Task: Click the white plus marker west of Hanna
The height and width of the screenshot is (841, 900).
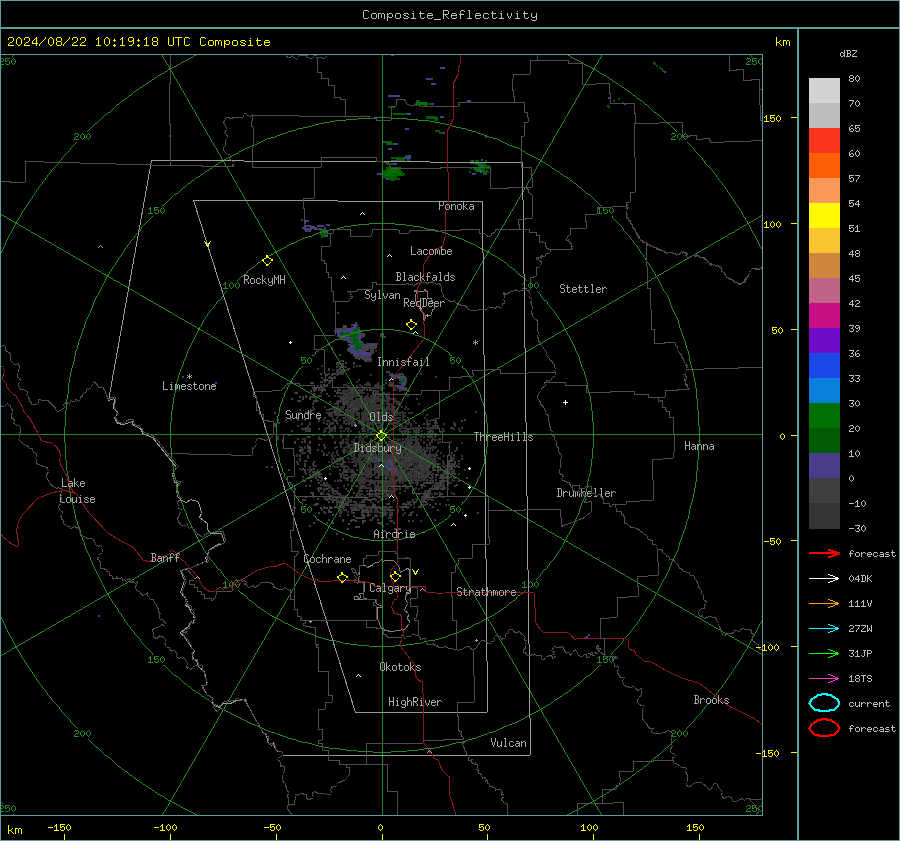Action: pos(565,402)
